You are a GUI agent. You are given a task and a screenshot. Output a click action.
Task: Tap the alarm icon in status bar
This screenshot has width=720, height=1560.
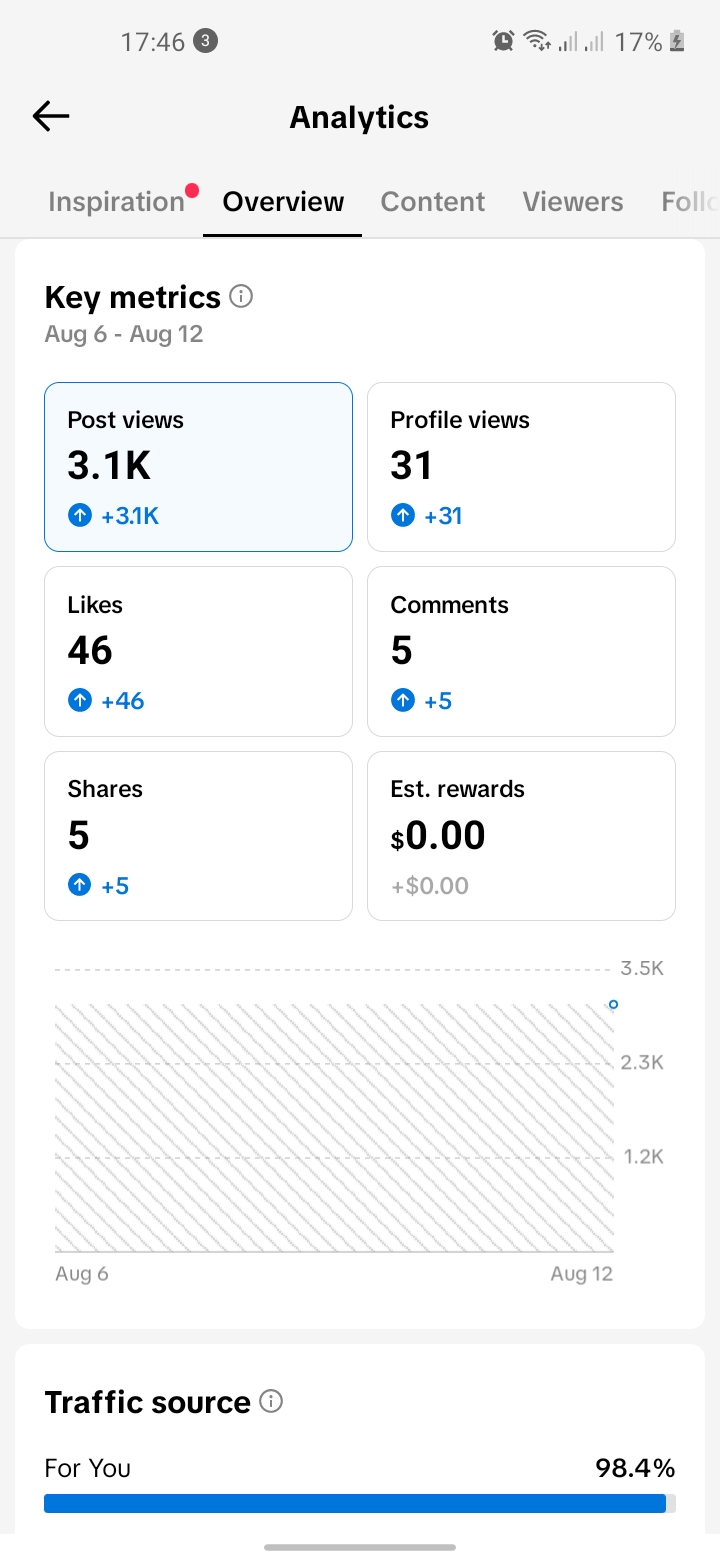tap(503, 41)
